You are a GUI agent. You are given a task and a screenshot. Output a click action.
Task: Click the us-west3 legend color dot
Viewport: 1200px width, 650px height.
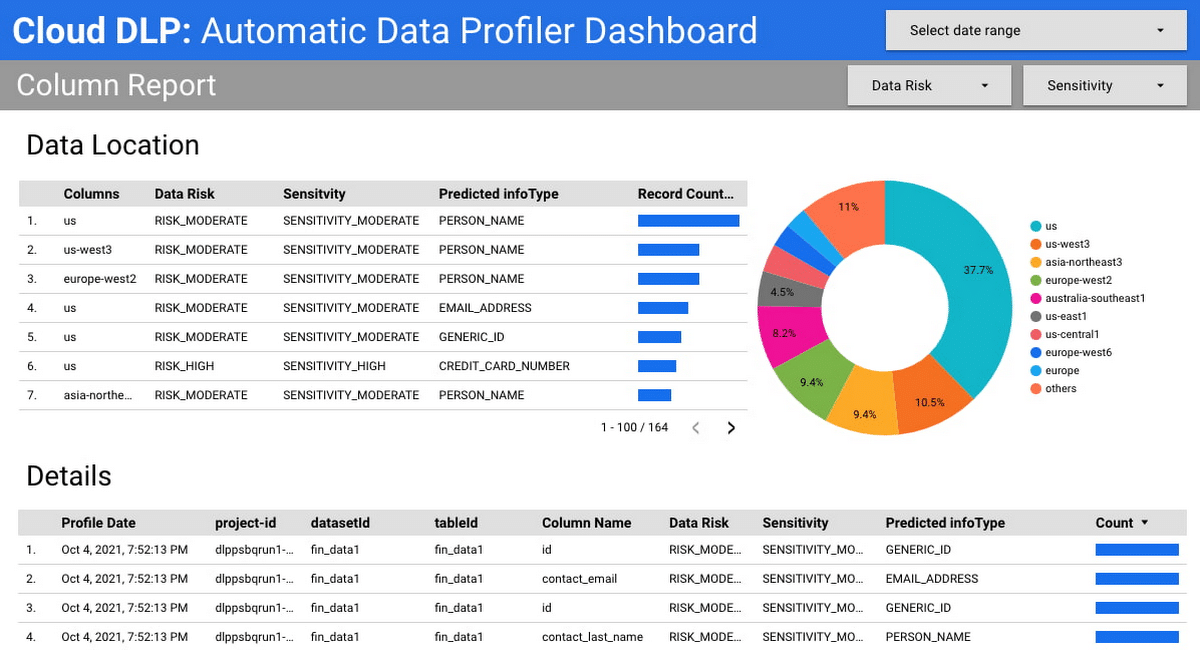tap(1035, 244)
